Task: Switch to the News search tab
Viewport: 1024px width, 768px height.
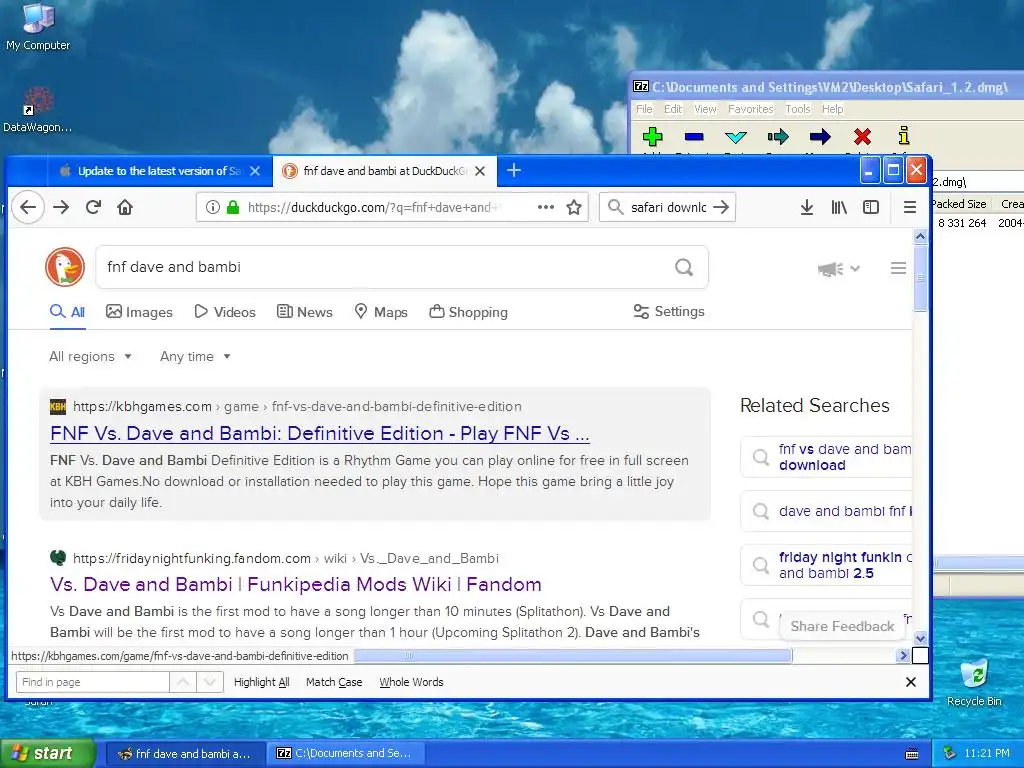Action: pos(304,312)
